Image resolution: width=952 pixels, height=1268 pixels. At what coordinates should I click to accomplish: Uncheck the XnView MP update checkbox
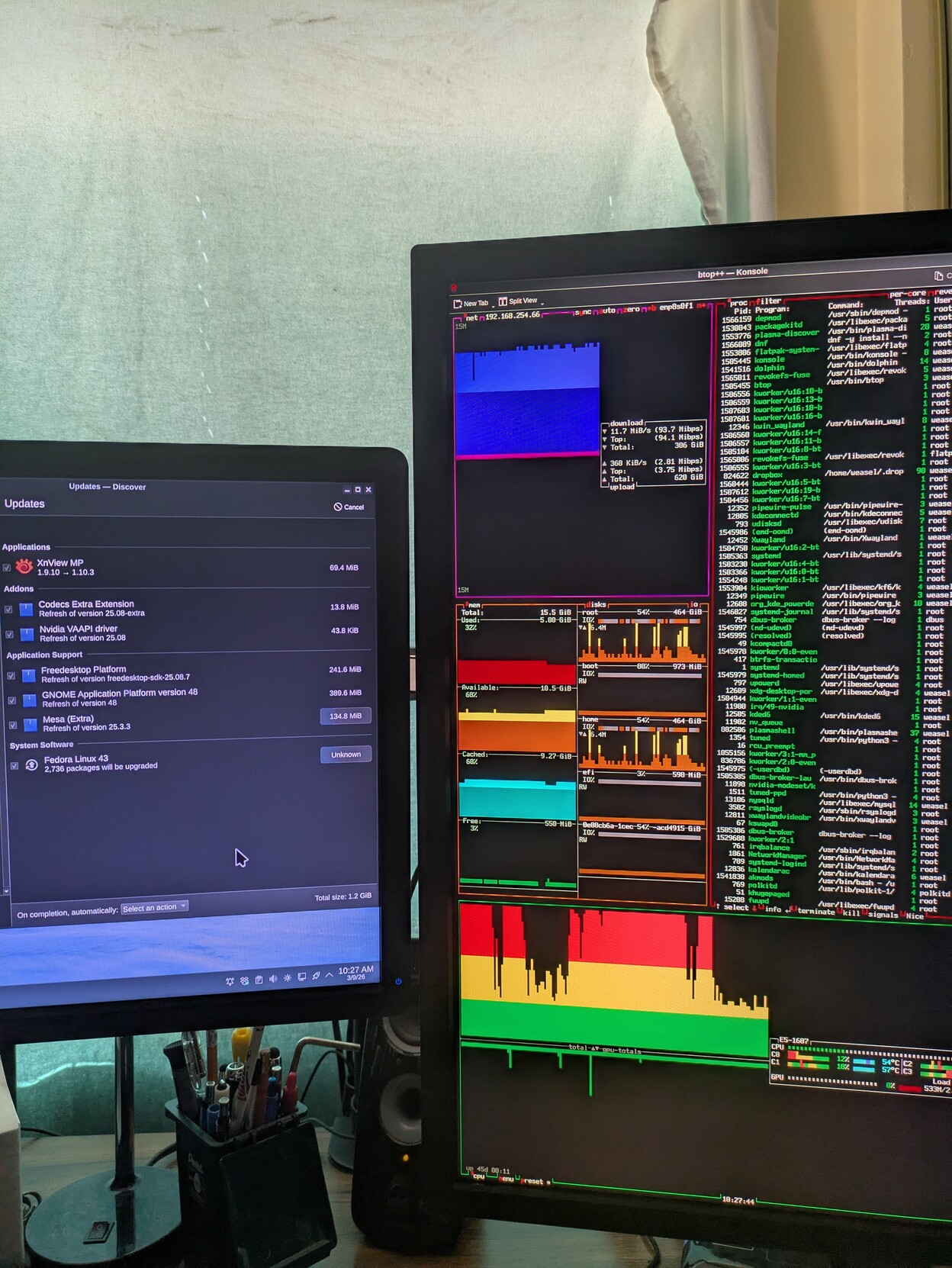[x=7, y=568]
